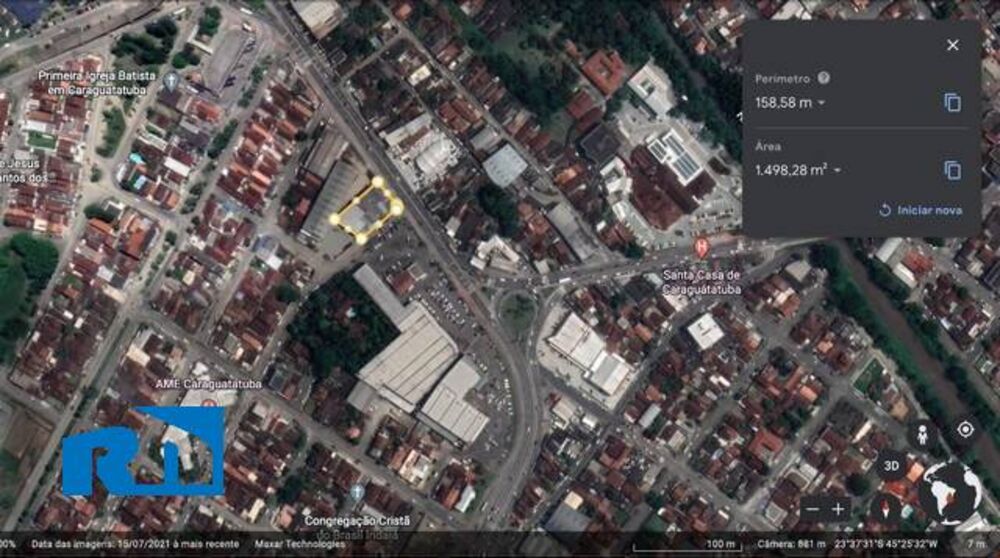1000x558 pixels.
Task: Open the area unit dropdown
Action: pyautogui.click(x=837, y=170)
